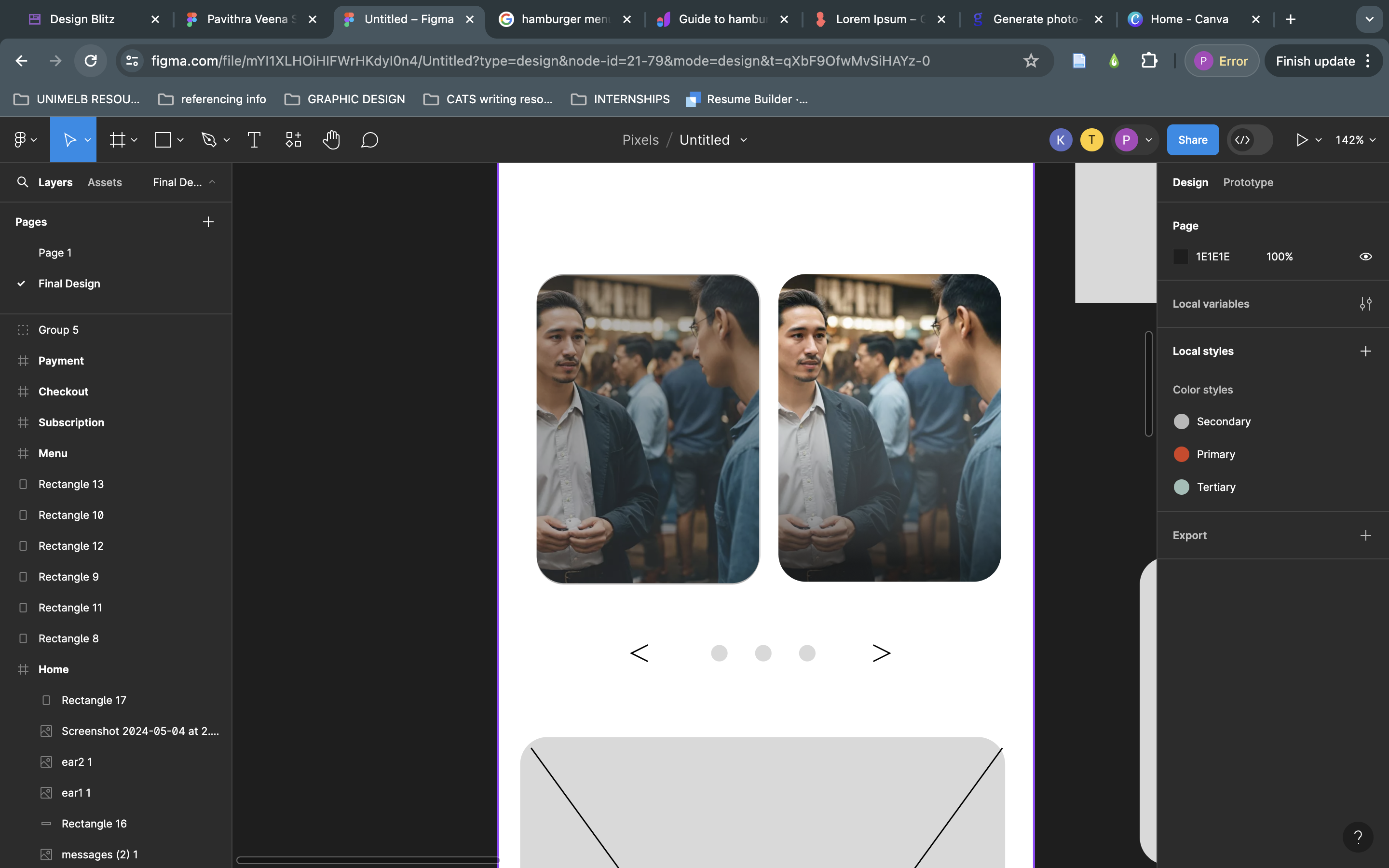This screenshot has width=1389, height=868.
Task: Select Page 1 in pages list
Action: [55, 253]
